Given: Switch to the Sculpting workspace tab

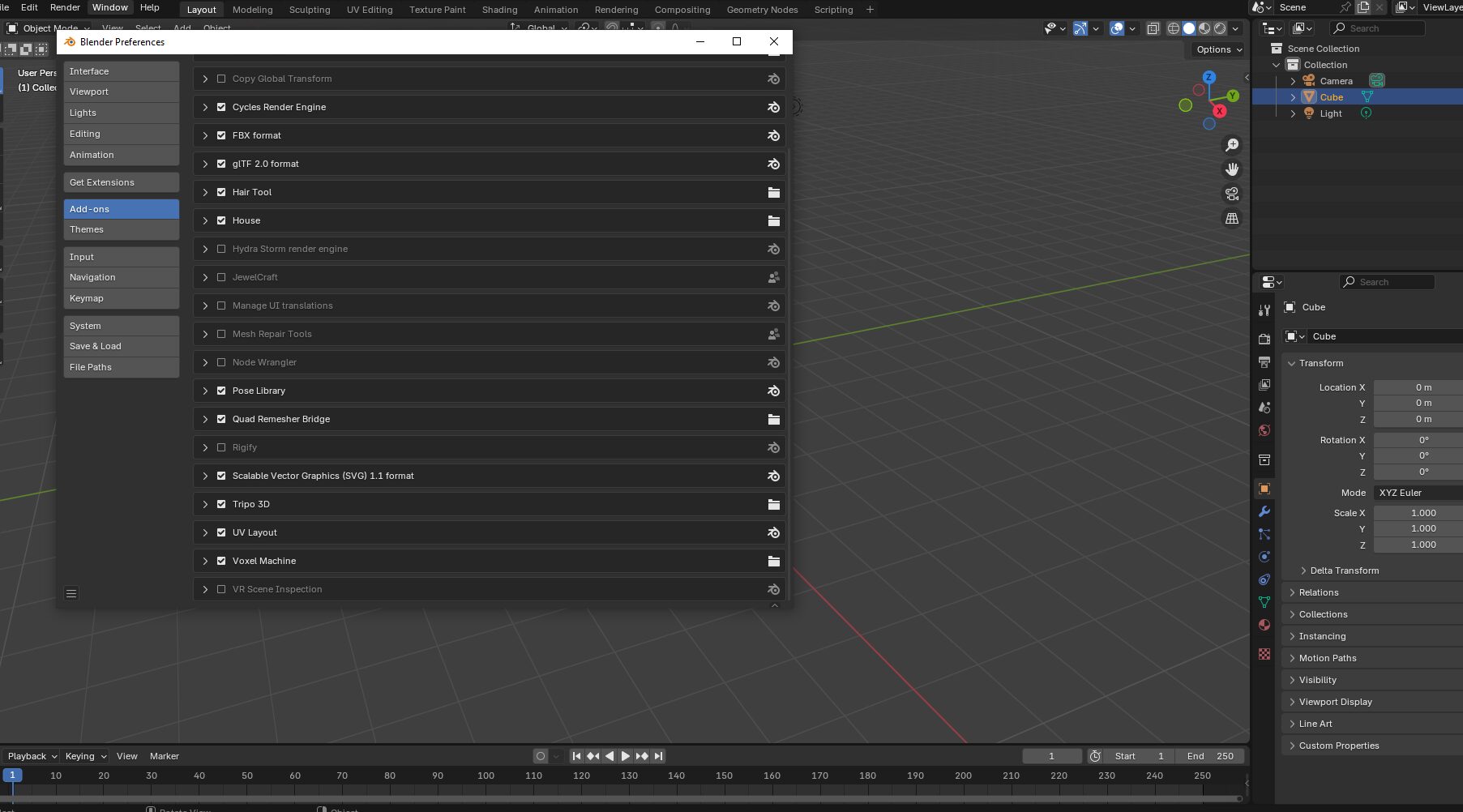Looking at the screenshot, I should coord(310,10).
